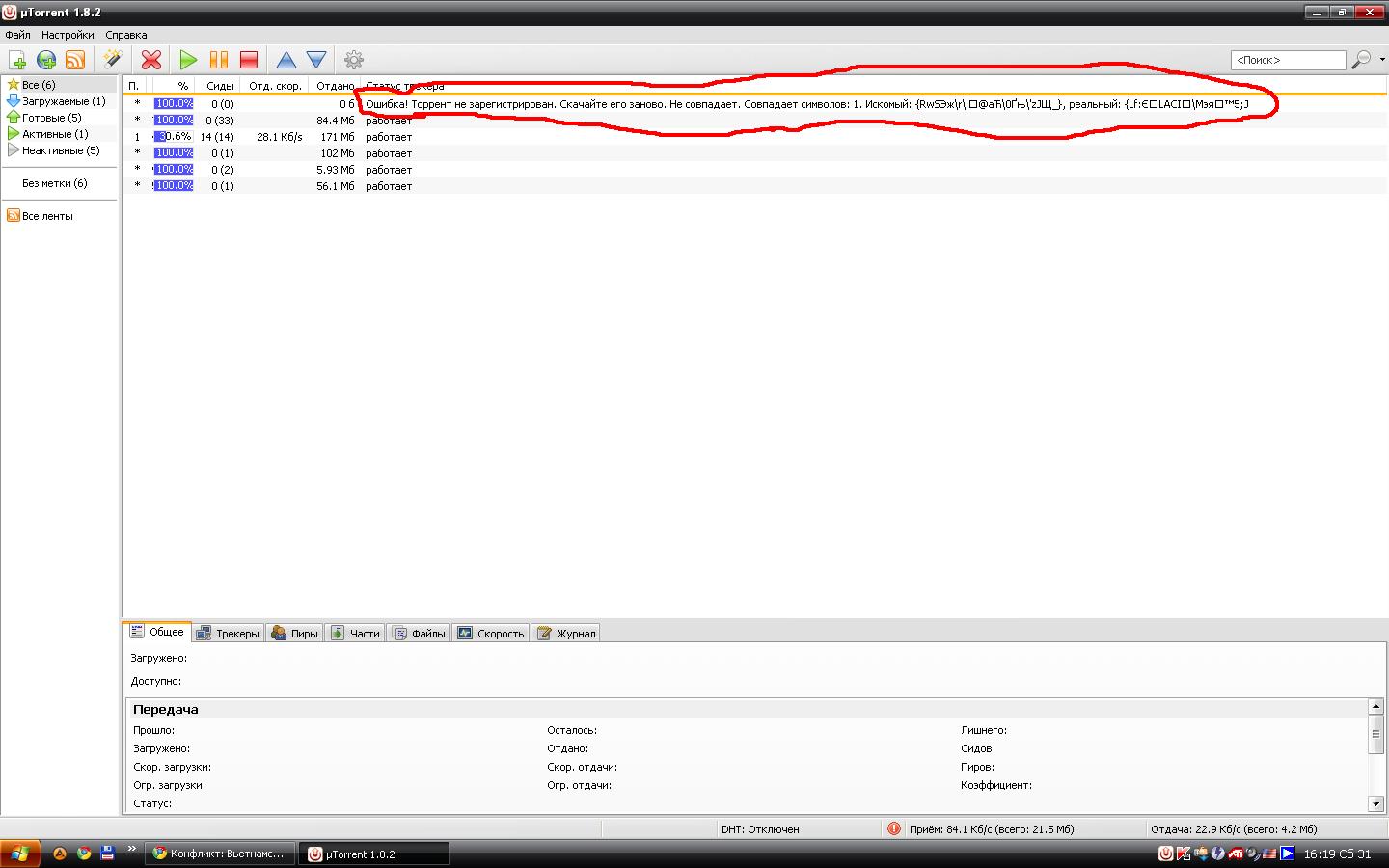Select the torrent row with 84.4 Мб
The width and height of the screenshot is (1389, 868).
tap(755, 121)
